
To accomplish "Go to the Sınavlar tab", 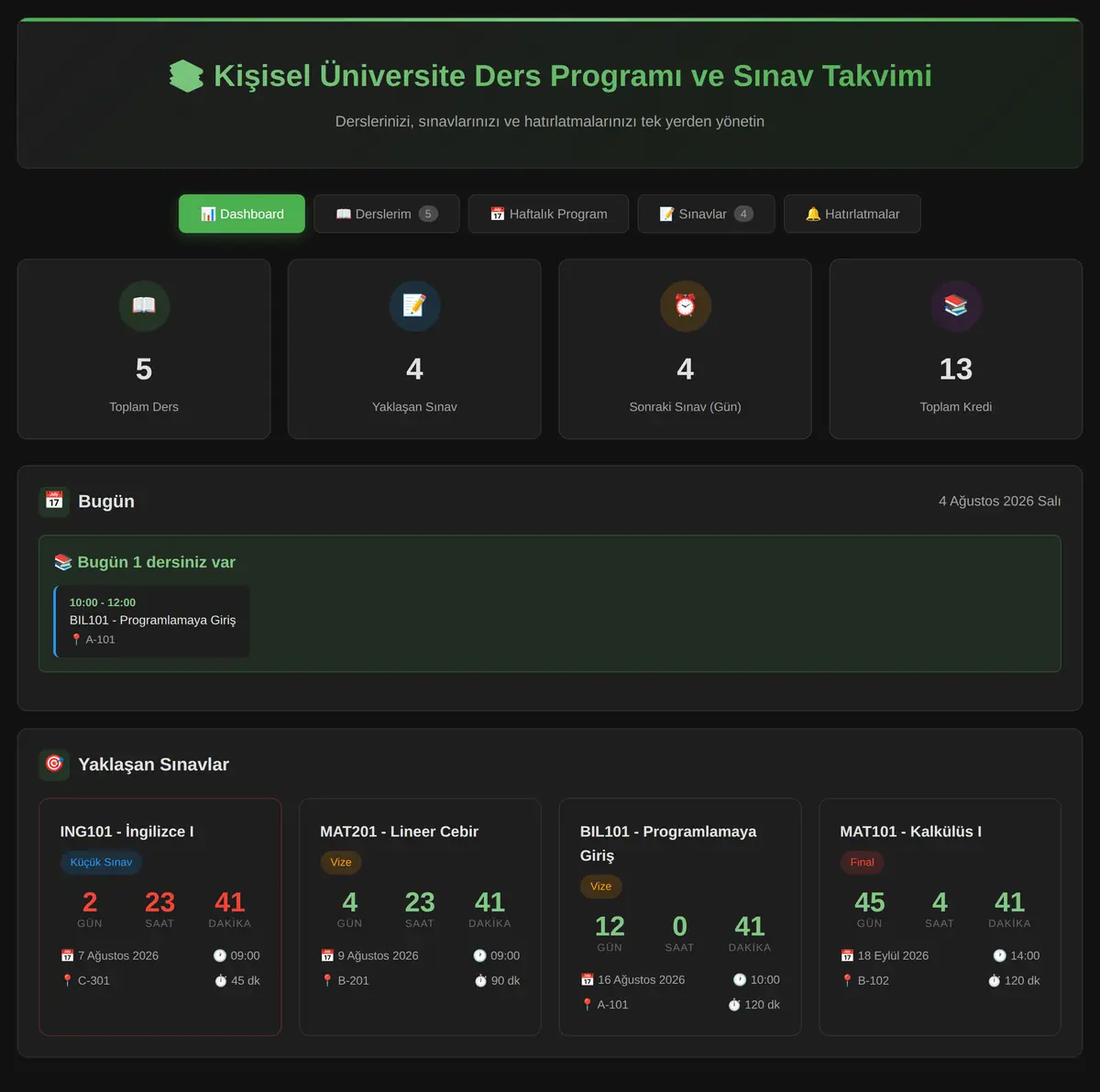I will click(x=706, y=214).
